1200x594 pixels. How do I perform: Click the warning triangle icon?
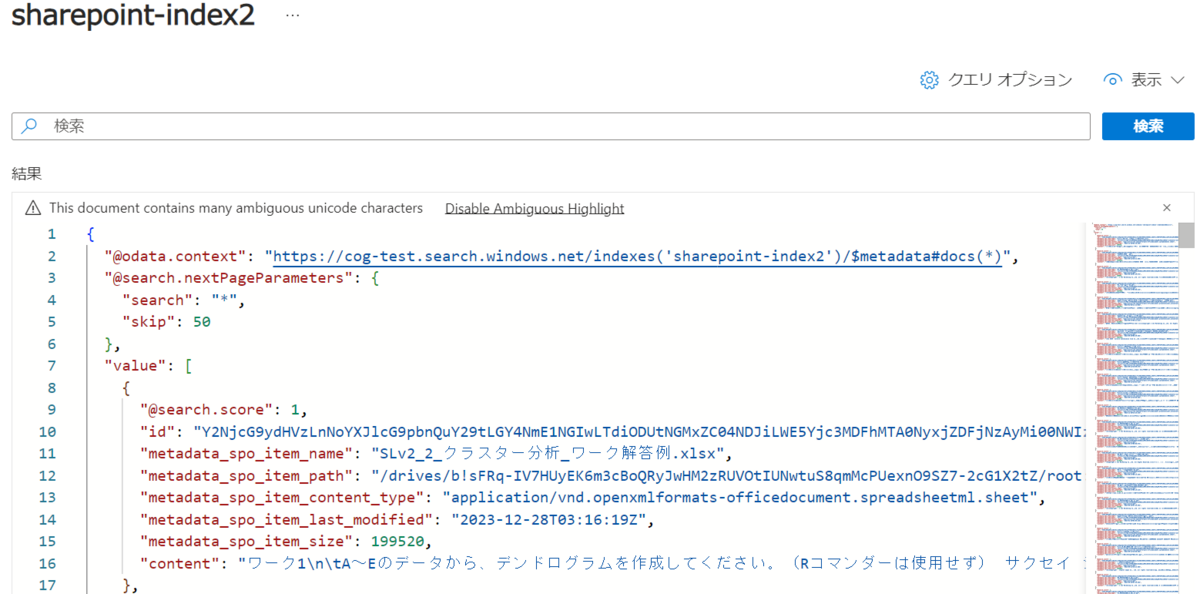(33, 208)
